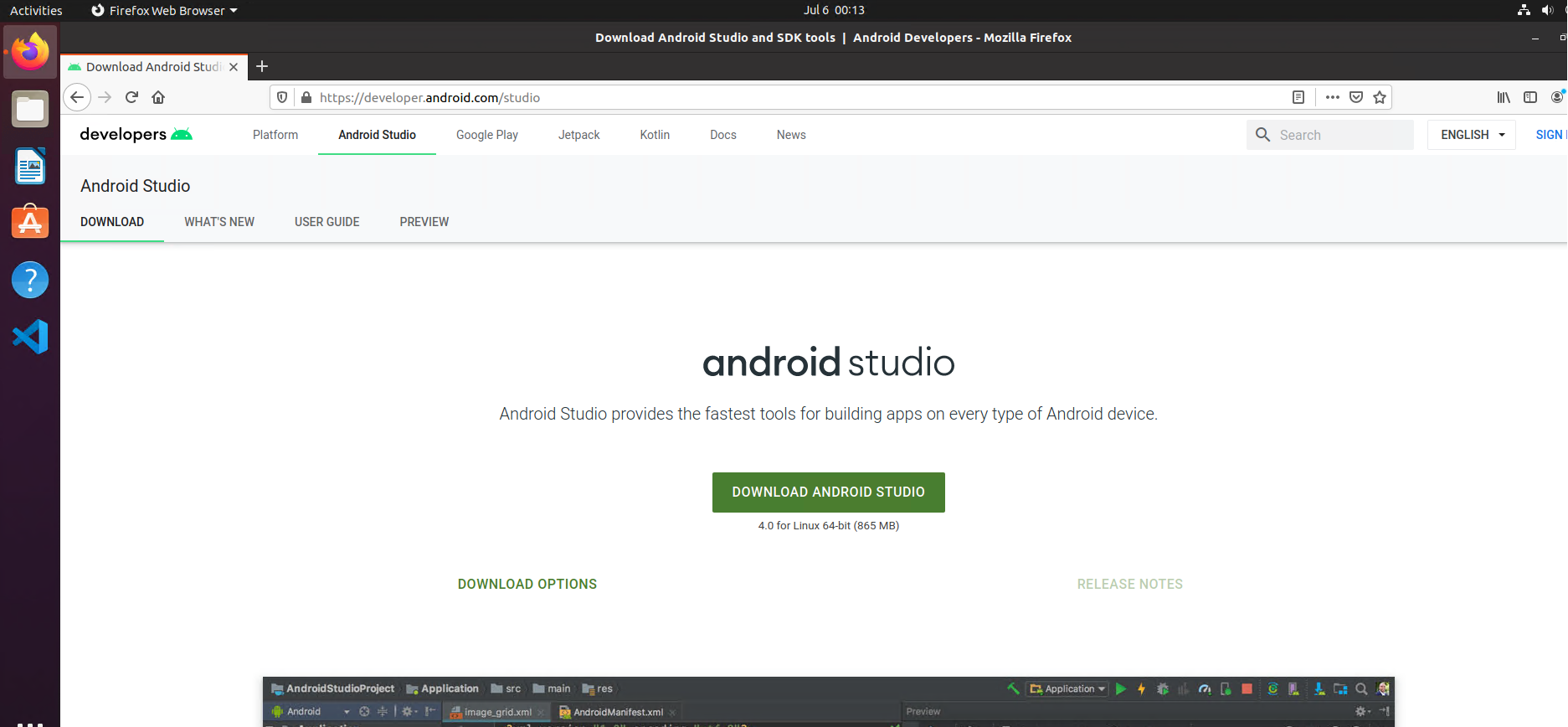Click the volume icon in top bar
This screenshot has height=727, width=1568.
(1547, 10)
